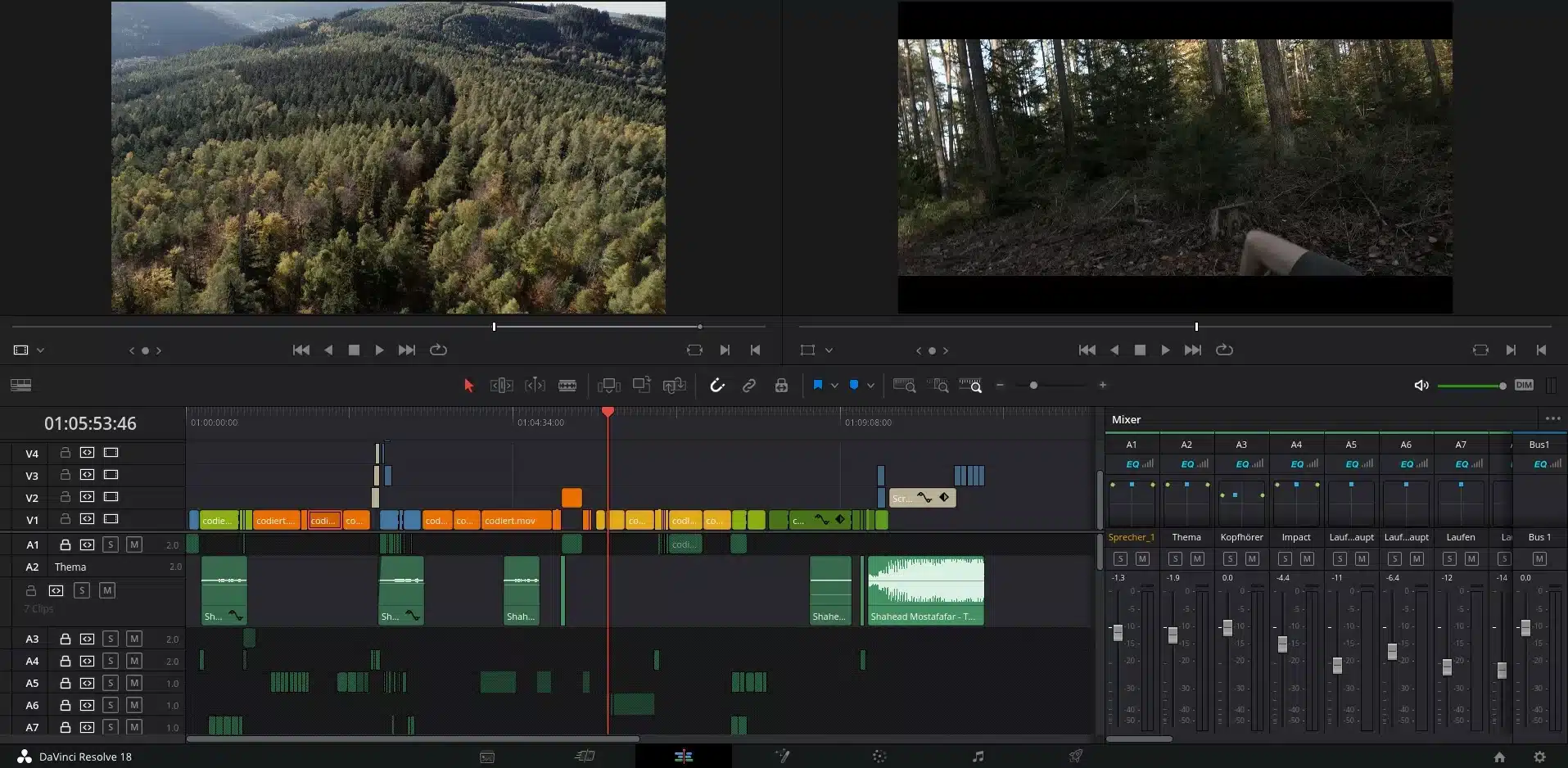Switch to the Media page

pyautogui.click(x=486, y=756)
